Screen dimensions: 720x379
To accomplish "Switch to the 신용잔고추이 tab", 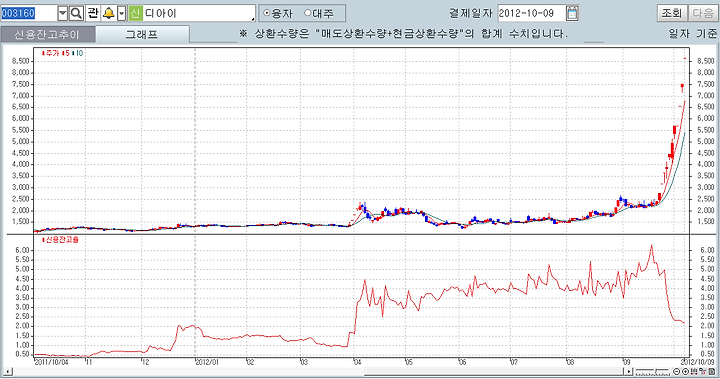I will pyautogui.click(x=48, y=34).
